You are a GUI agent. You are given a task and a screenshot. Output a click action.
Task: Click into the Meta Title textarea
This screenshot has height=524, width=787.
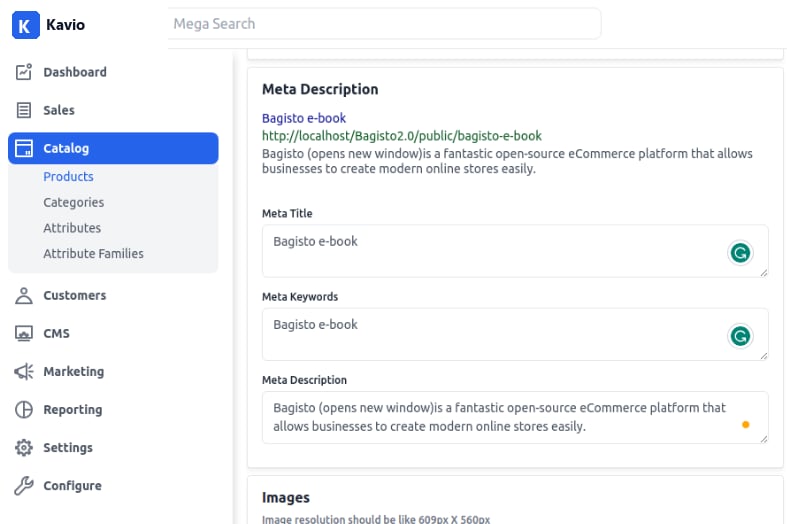point(515,251)
